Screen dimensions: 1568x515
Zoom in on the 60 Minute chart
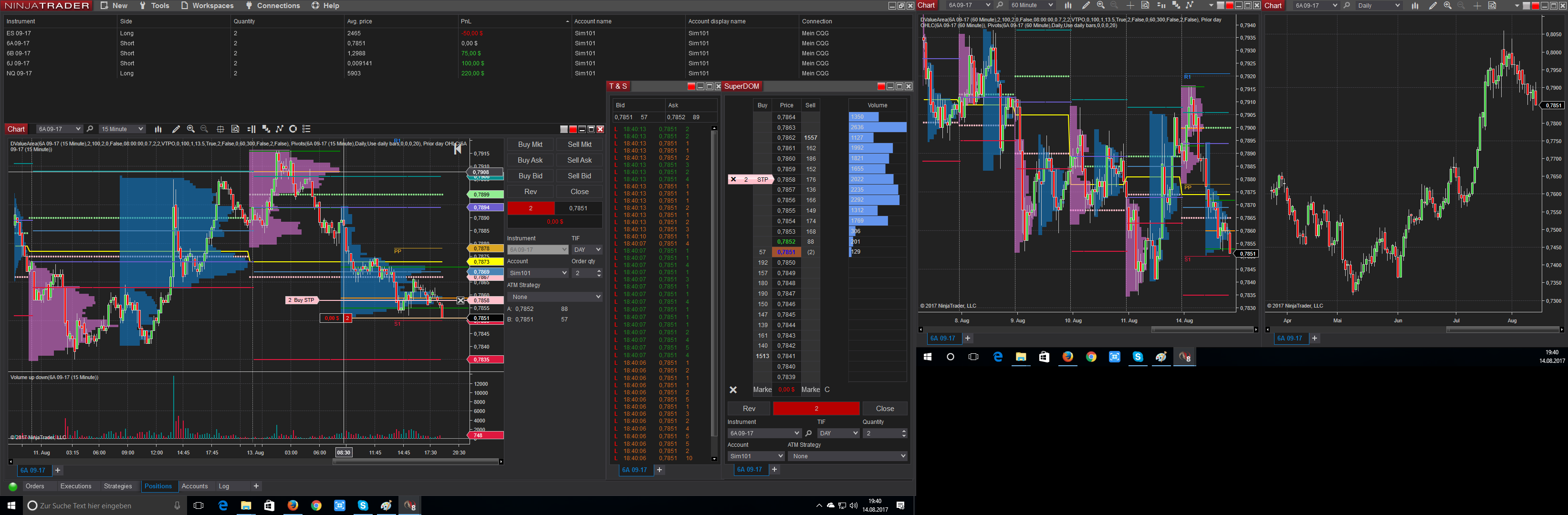(1100, 5)
